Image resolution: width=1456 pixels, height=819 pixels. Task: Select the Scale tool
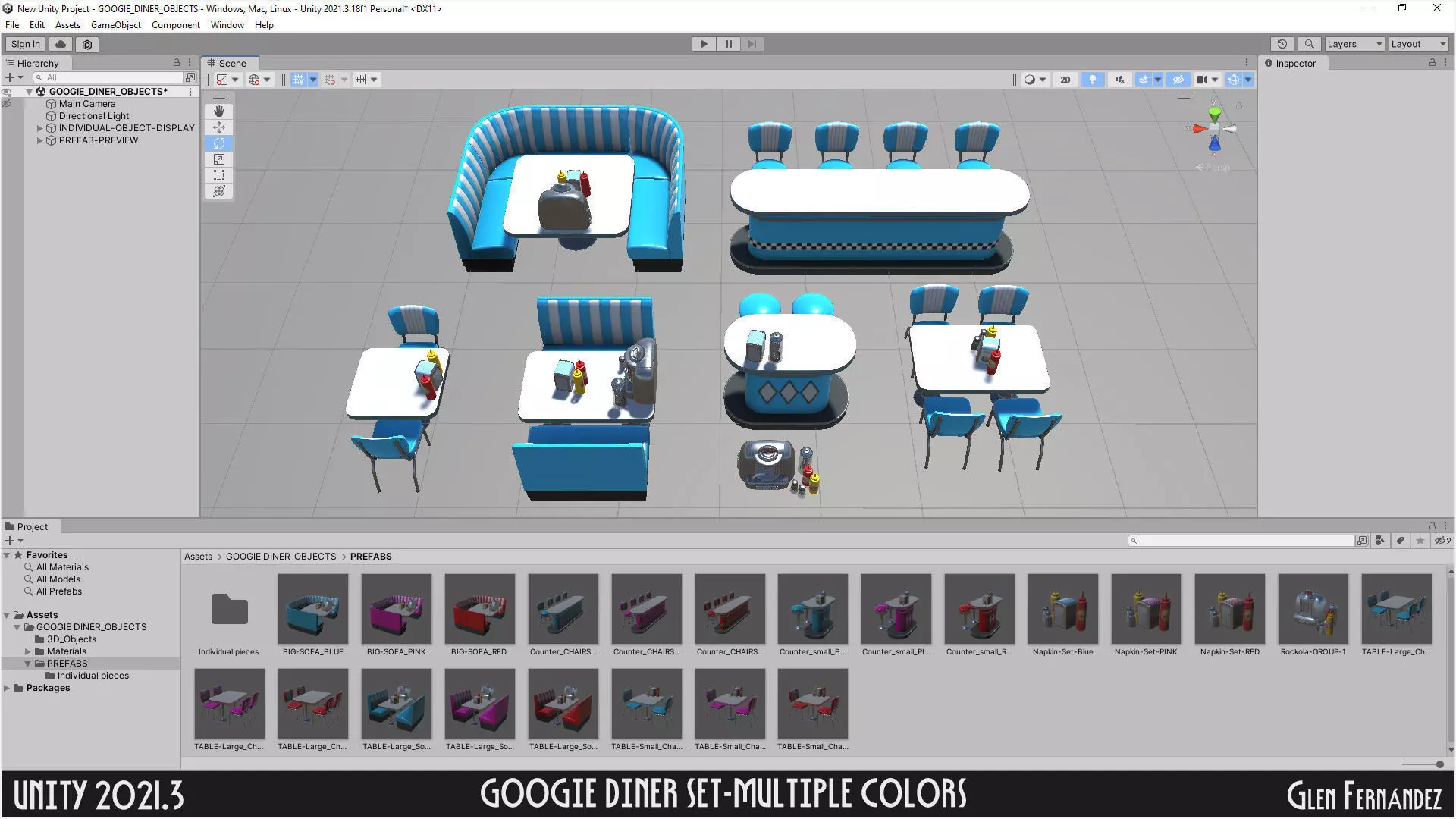click(219, 159)
